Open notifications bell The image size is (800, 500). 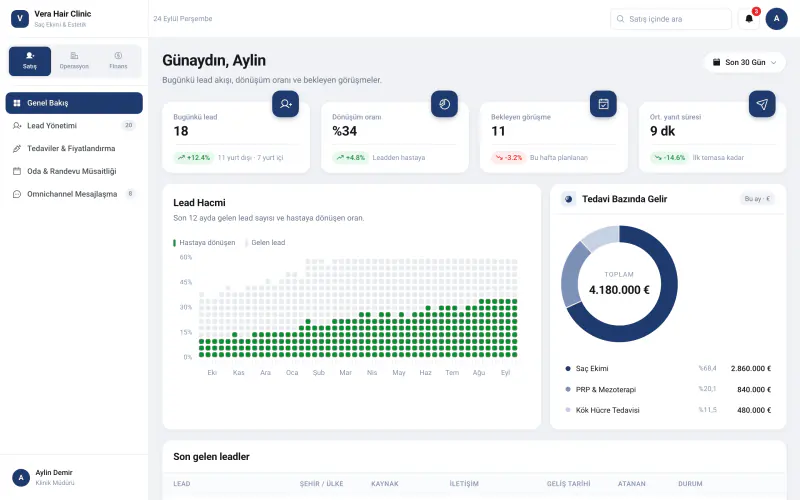pos(749,19)
